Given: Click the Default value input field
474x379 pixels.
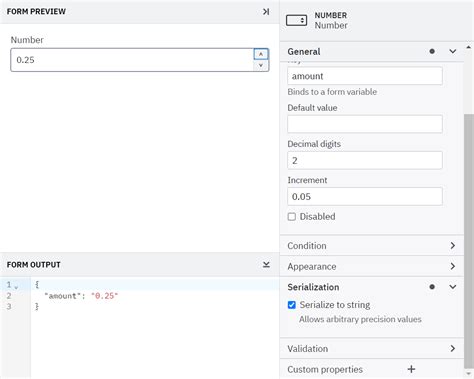Looking at the screenshot, I should pyautogui.click(x=365, y=124).
